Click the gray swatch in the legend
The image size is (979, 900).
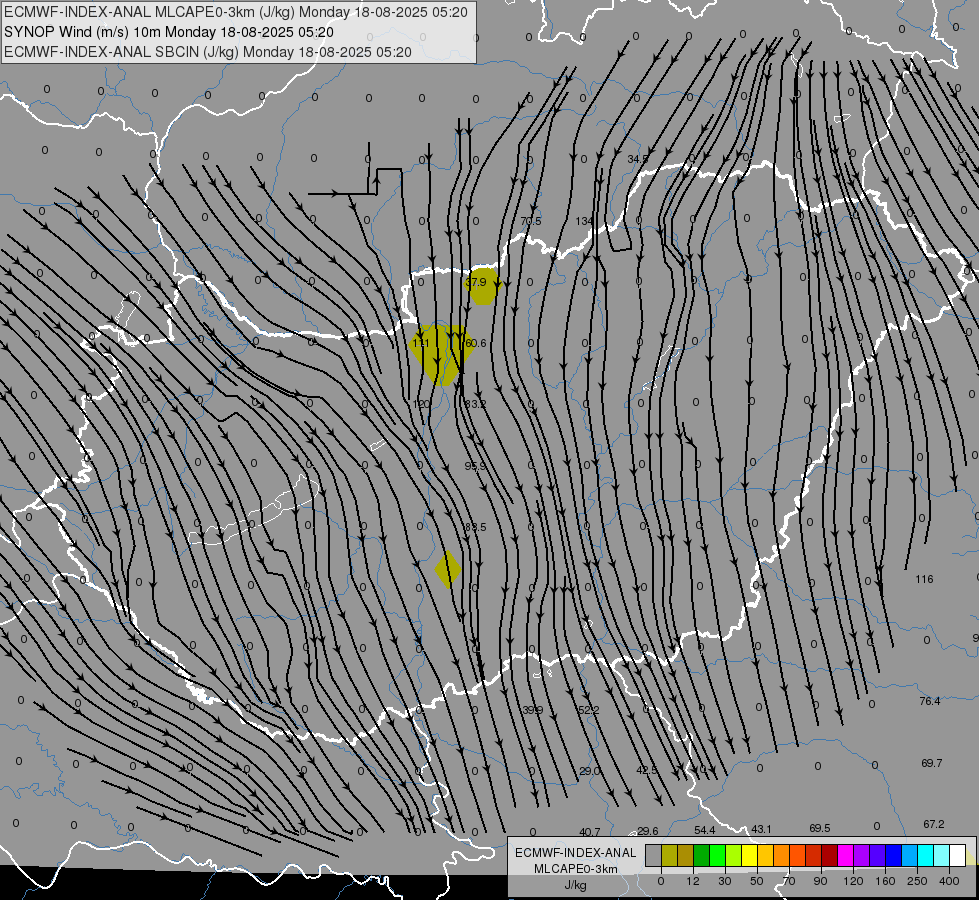click(654, 855)
